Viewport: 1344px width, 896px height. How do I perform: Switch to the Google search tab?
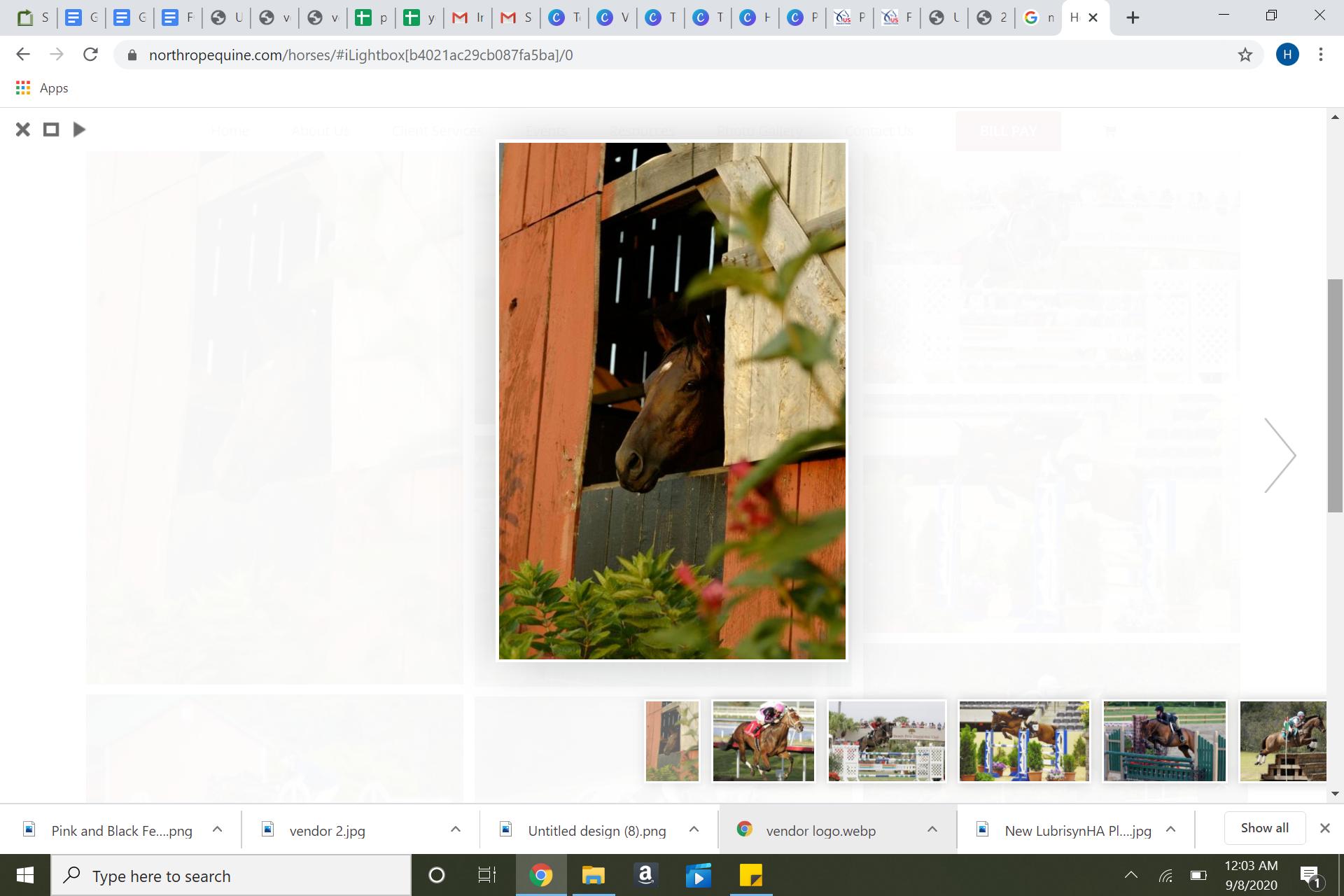tap(1038, 17)
